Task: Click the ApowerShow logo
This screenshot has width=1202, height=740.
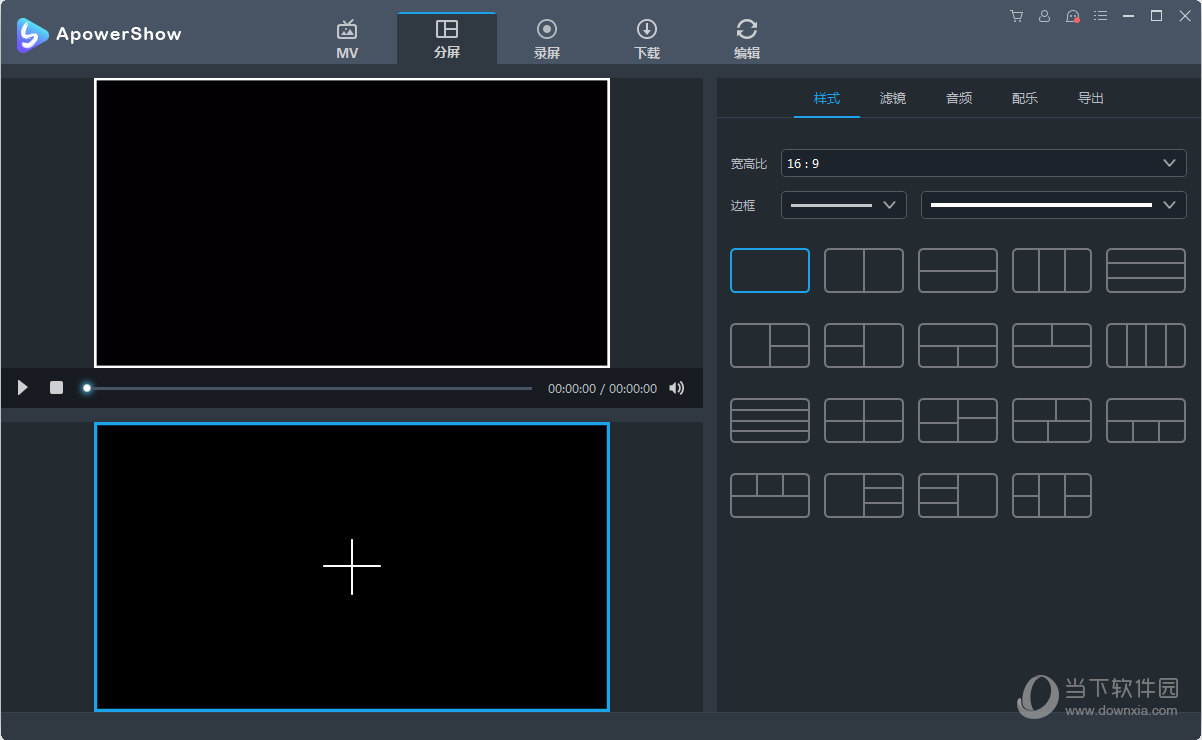Action: (x=98, y=35)
